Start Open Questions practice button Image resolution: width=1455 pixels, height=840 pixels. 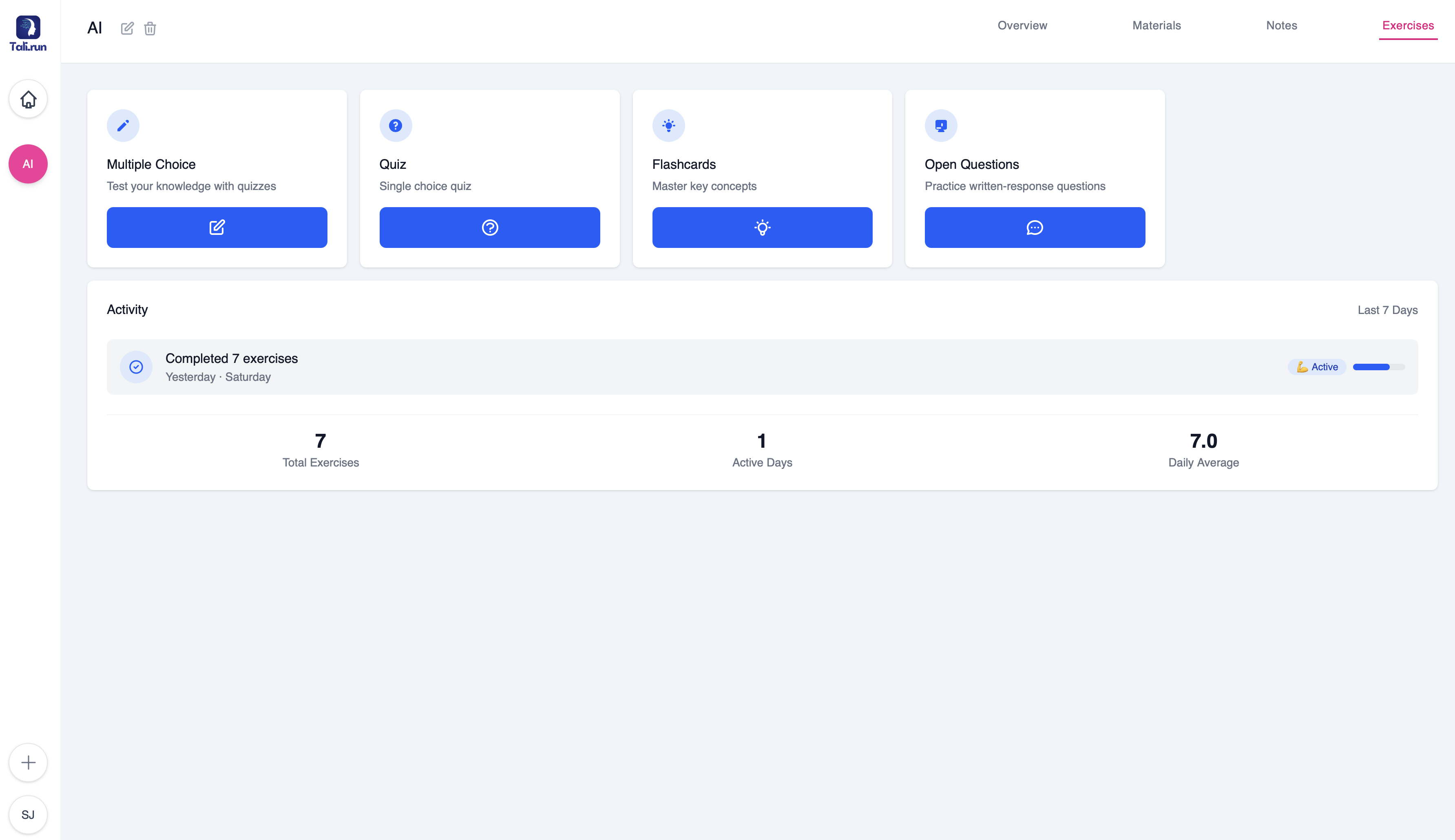click(x=1035, y=227)
